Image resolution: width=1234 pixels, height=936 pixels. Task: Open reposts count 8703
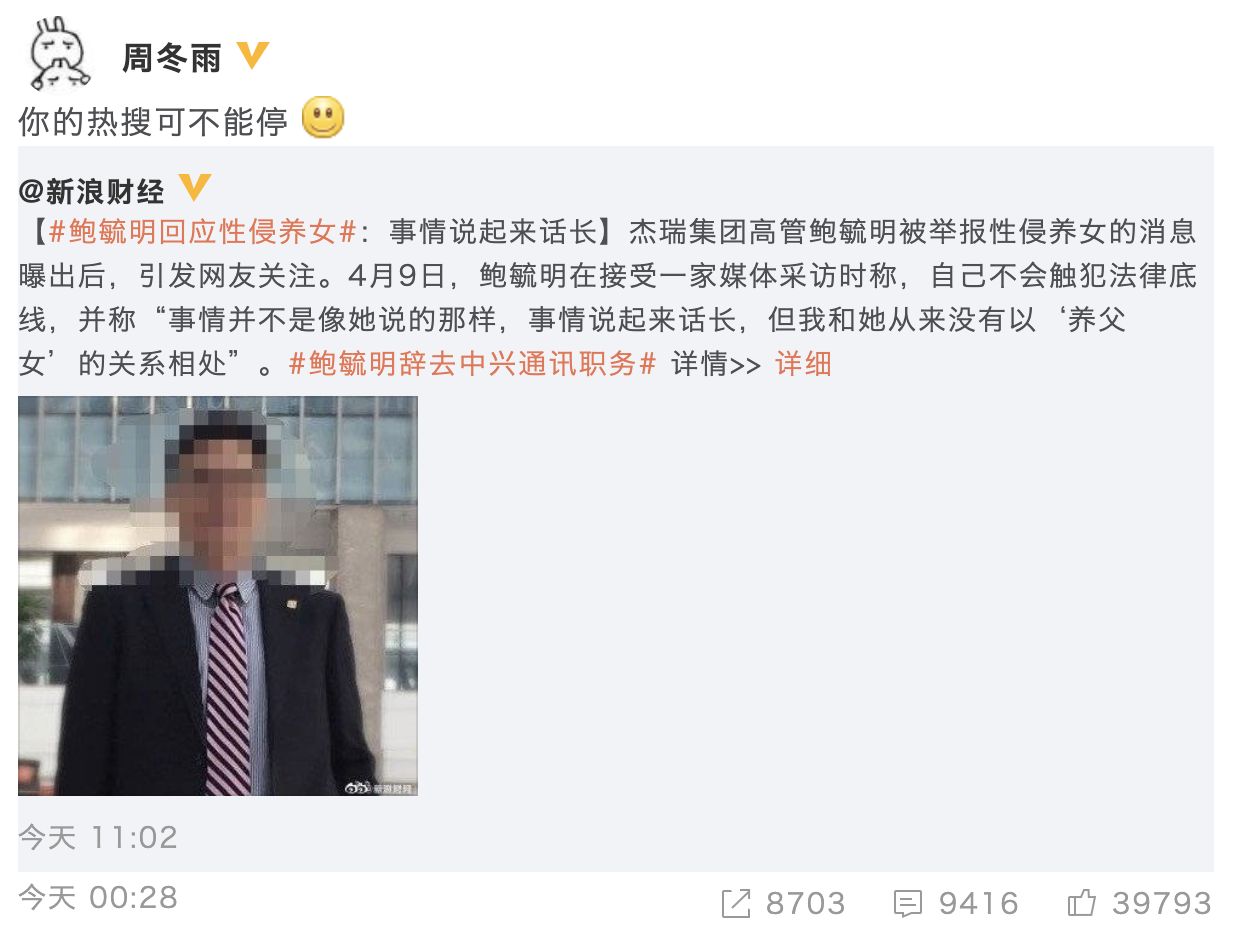coord(805,904)
